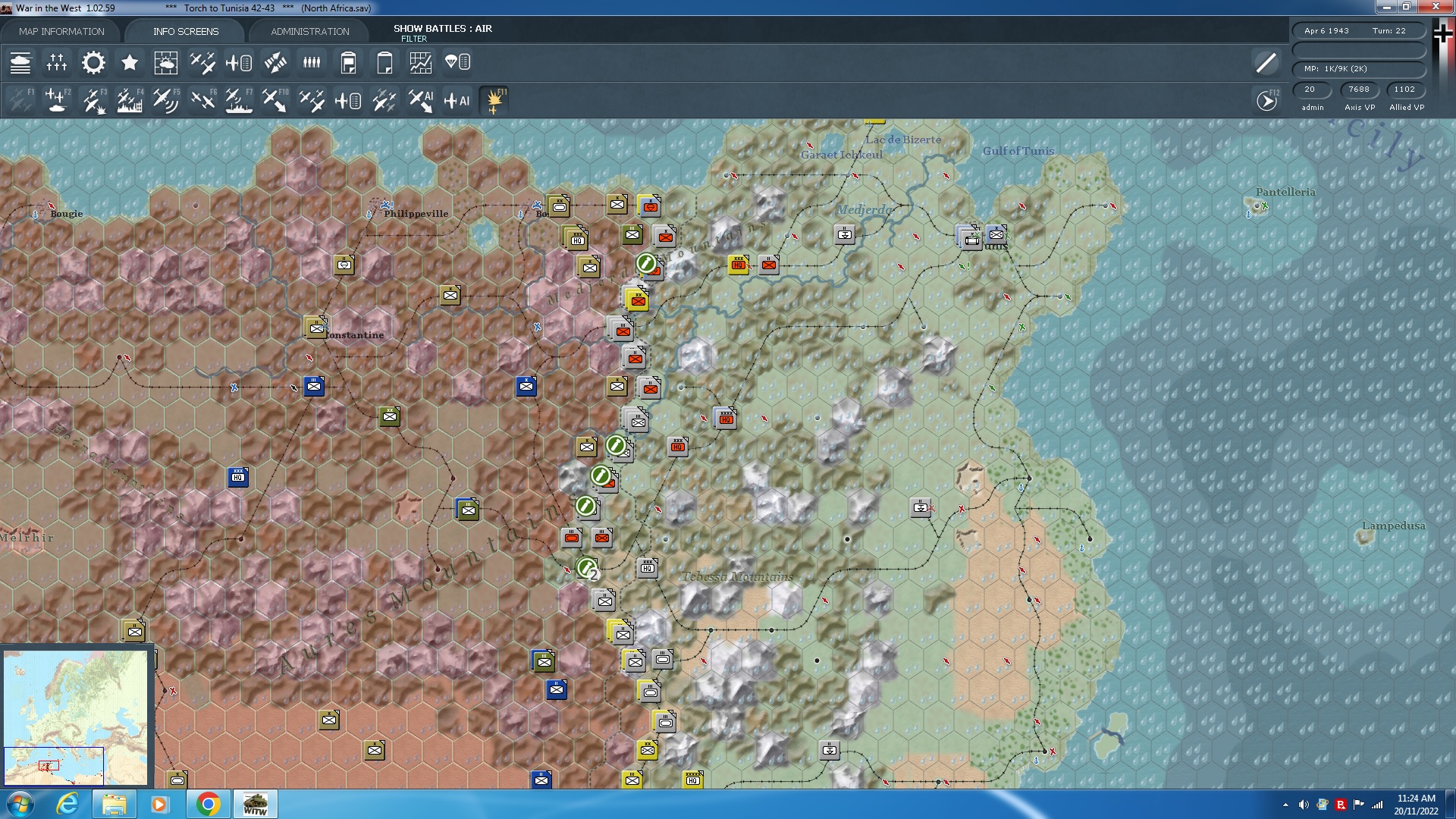Switch to the MAP INFORMATION tab
The height and width of the screenshot is (819, 1456).
pos(63,31)
